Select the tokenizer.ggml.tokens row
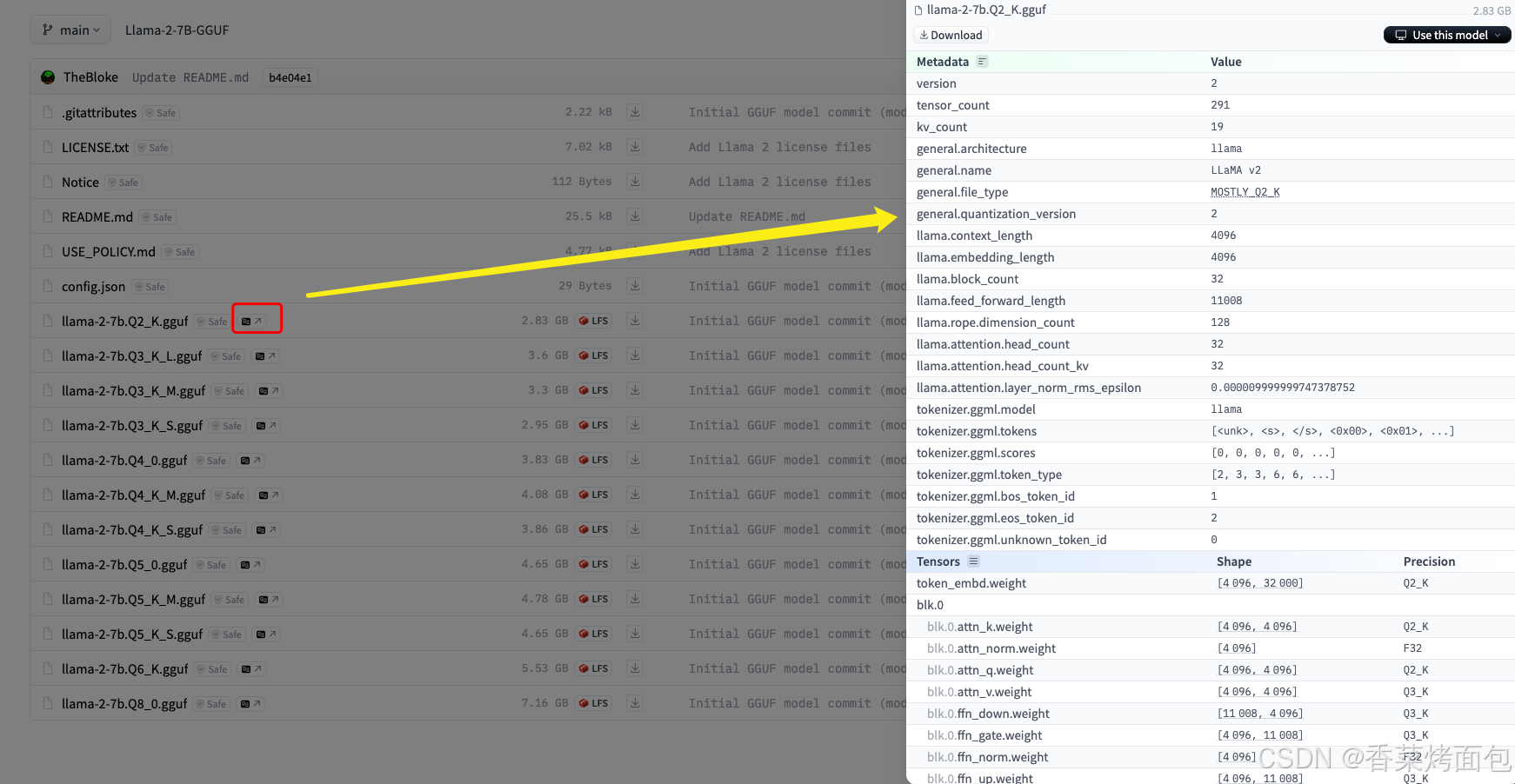The image size is (1515, 784). click(1211, 431)
